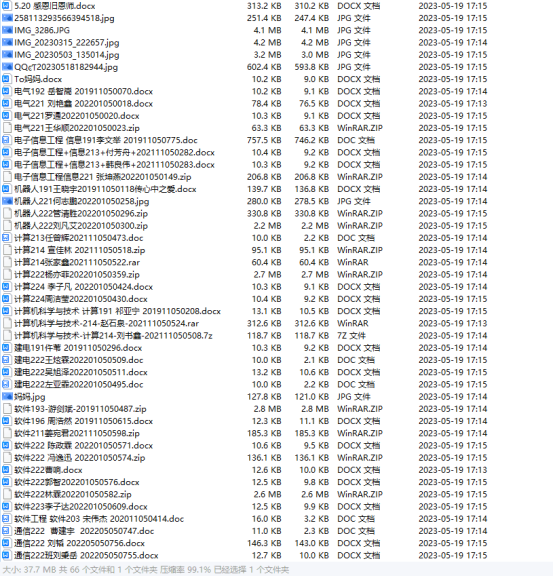The image size is (554, 577).
Task: Select 软件193 zip file 201911050487.zip
Action: tap(80, 409)
